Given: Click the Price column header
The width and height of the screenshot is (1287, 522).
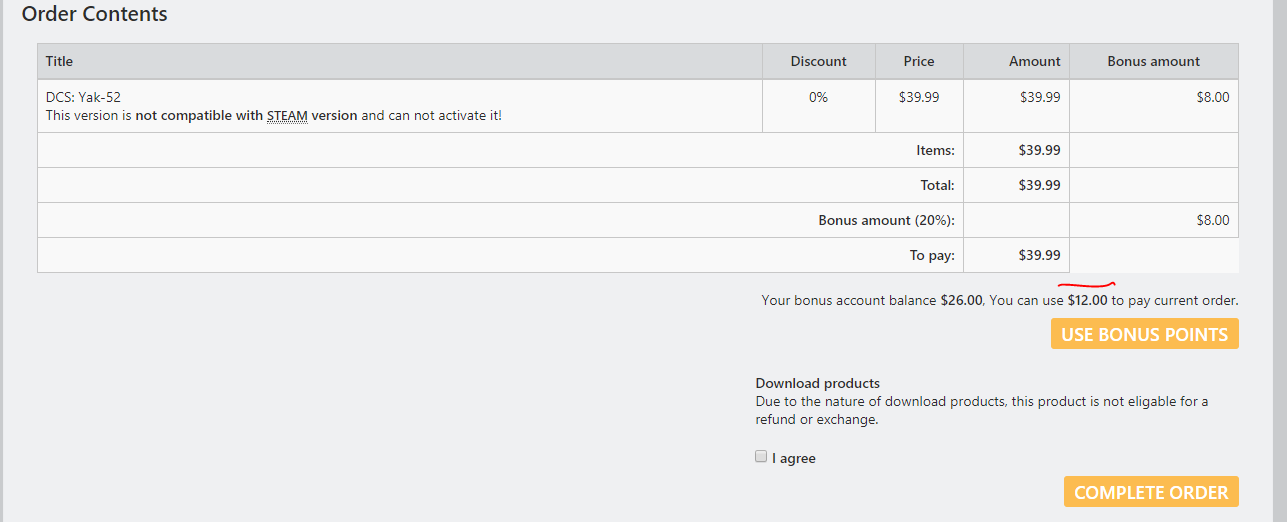Looking at the screenshot, I should coord(918,61).
